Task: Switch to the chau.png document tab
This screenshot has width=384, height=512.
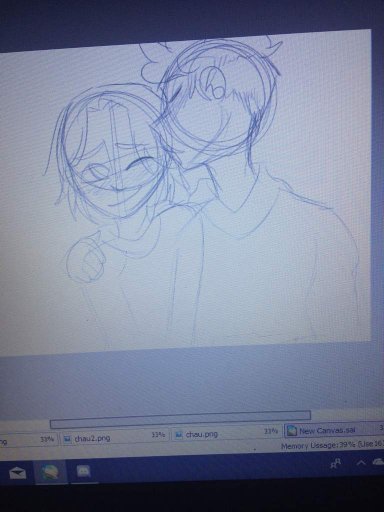Action: (x=227, y=433)
